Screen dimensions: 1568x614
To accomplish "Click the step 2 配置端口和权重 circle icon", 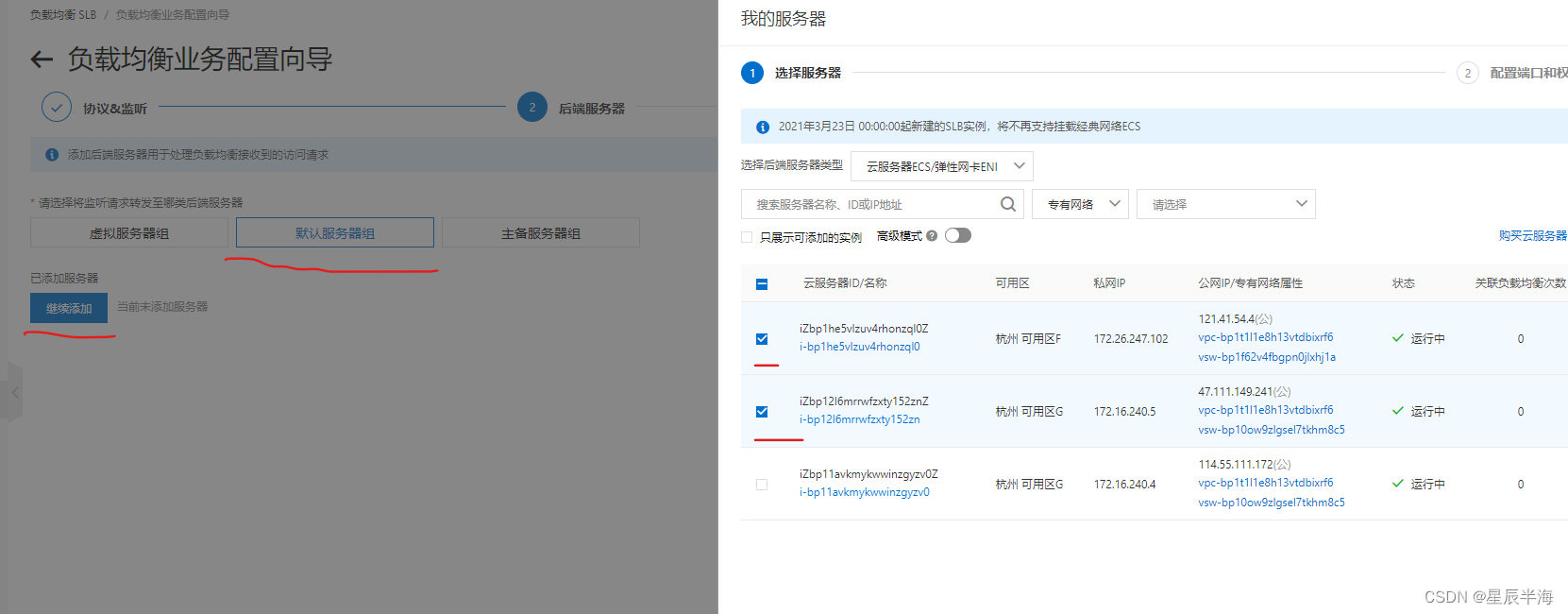I will [1467, 73].
